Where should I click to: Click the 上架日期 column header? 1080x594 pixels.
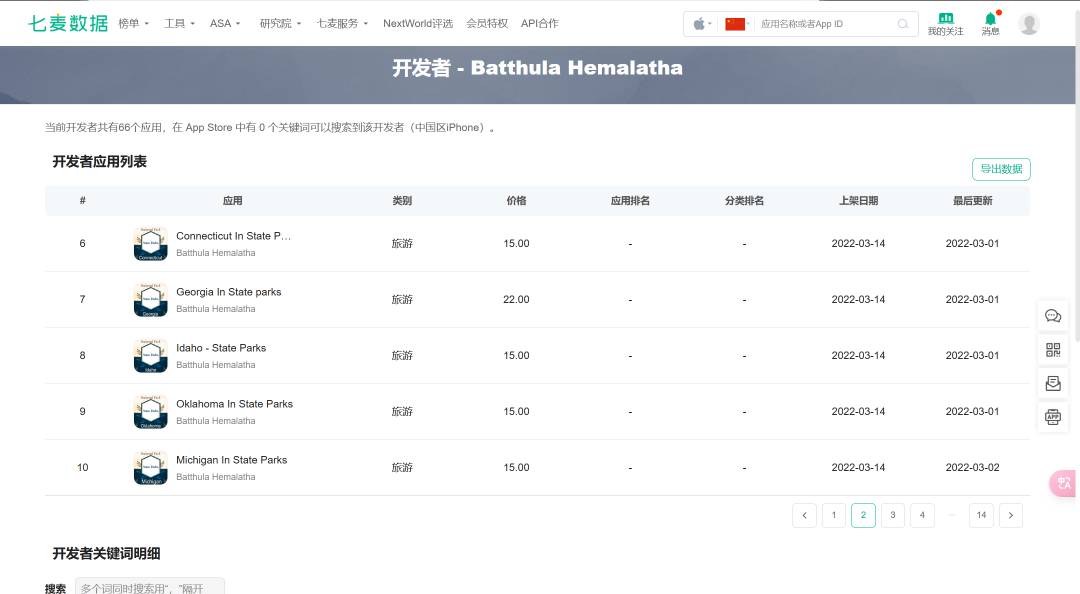pos(858,201)
